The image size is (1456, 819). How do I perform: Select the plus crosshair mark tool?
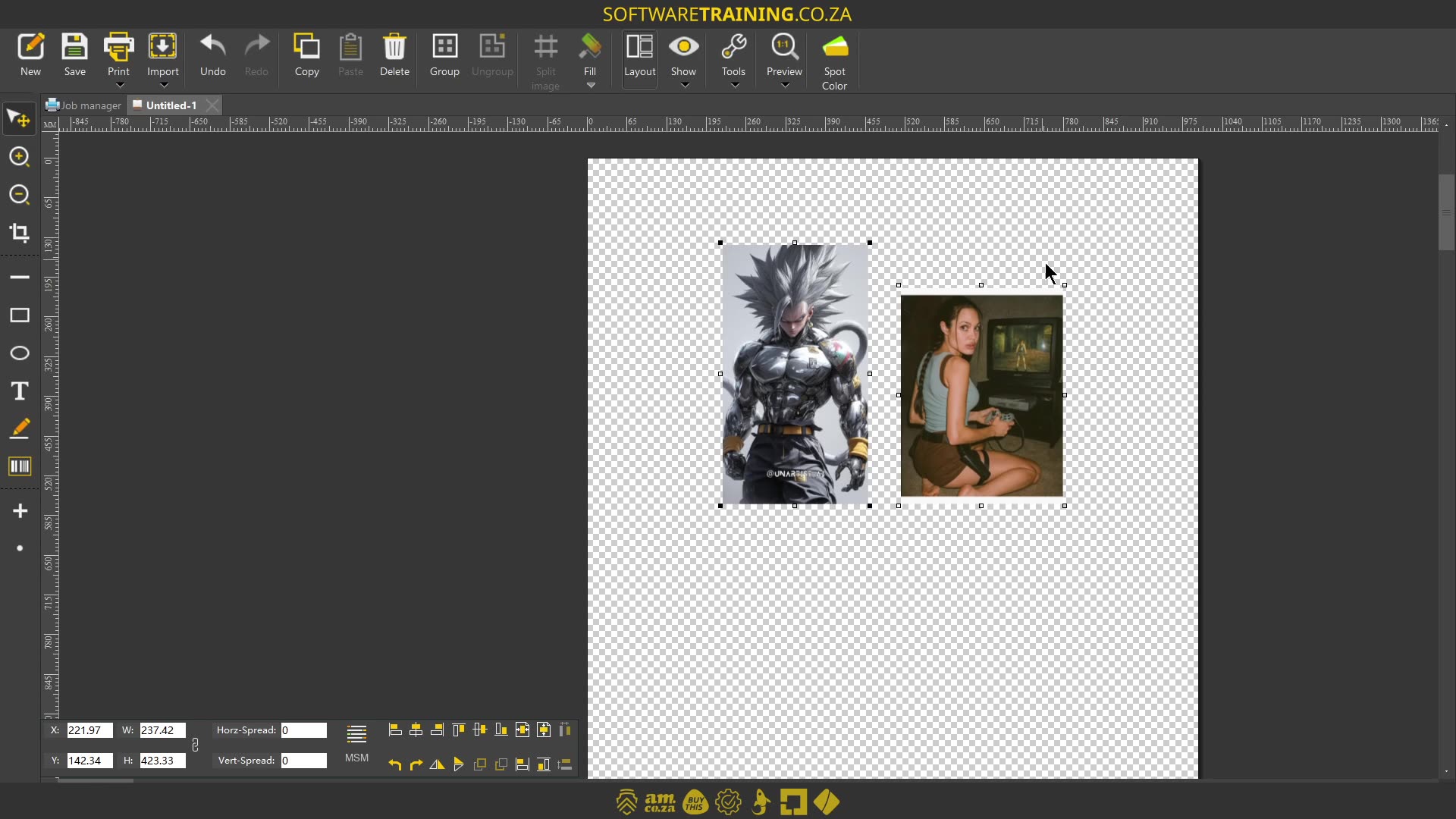point(20,511)
